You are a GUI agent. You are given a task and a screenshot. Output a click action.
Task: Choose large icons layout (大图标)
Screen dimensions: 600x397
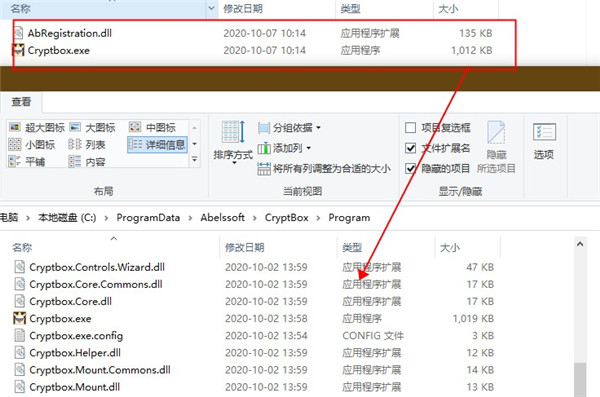click(92, 127)
